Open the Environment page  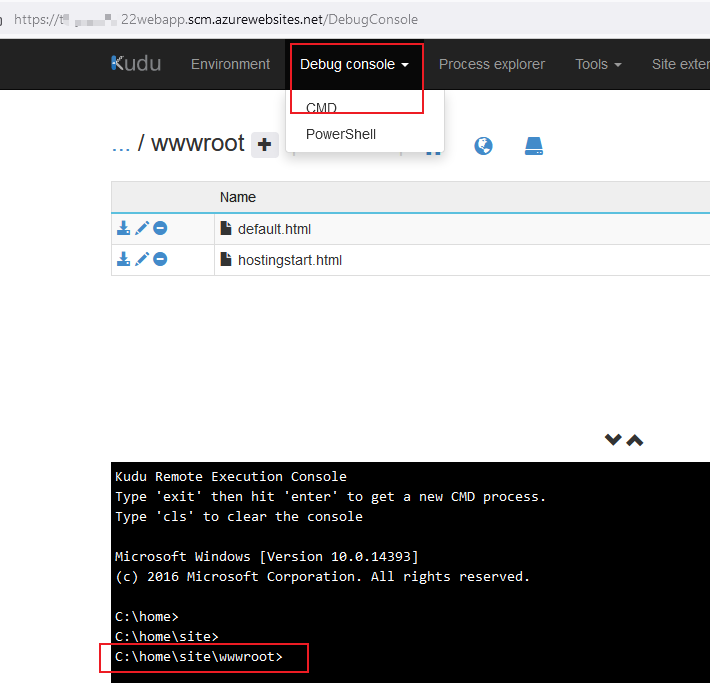230,64
